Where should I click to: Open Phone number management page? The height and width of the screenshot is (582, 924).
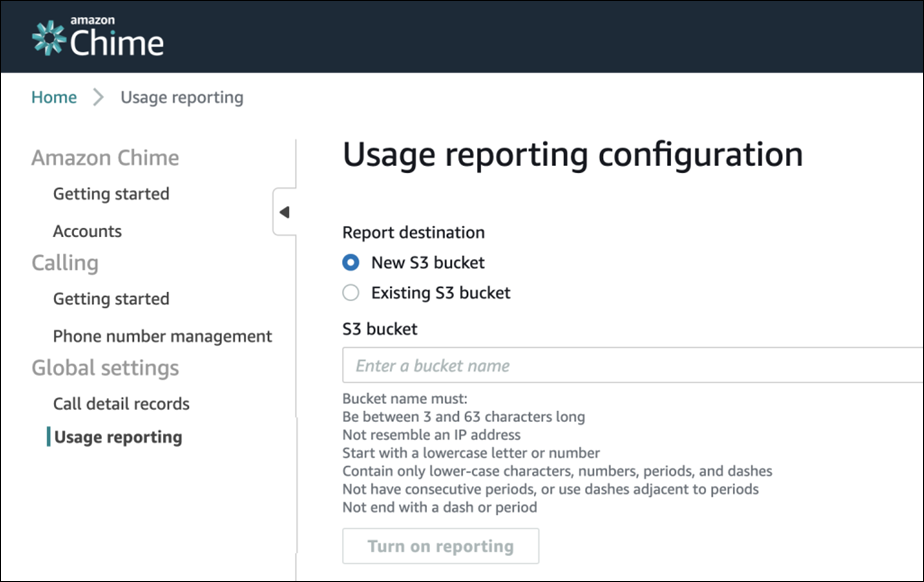coord(162,336)
